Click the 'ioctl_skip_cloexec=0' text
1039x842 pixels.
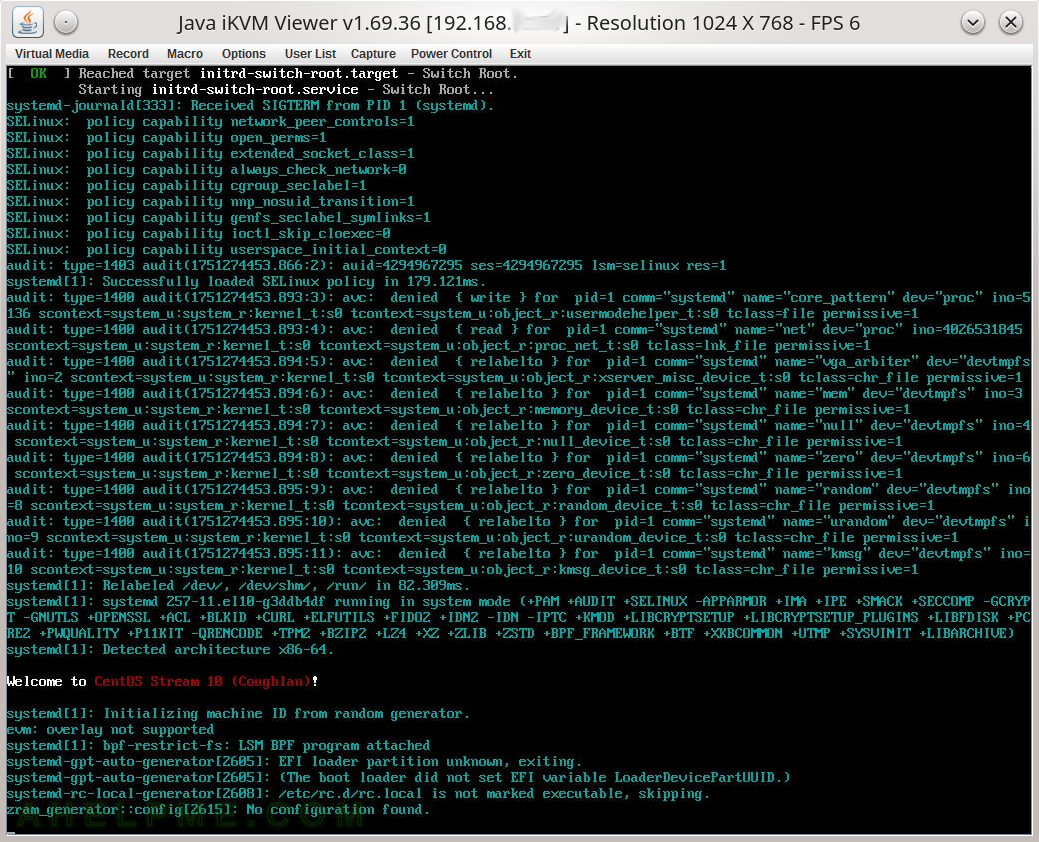pos(310,234)
